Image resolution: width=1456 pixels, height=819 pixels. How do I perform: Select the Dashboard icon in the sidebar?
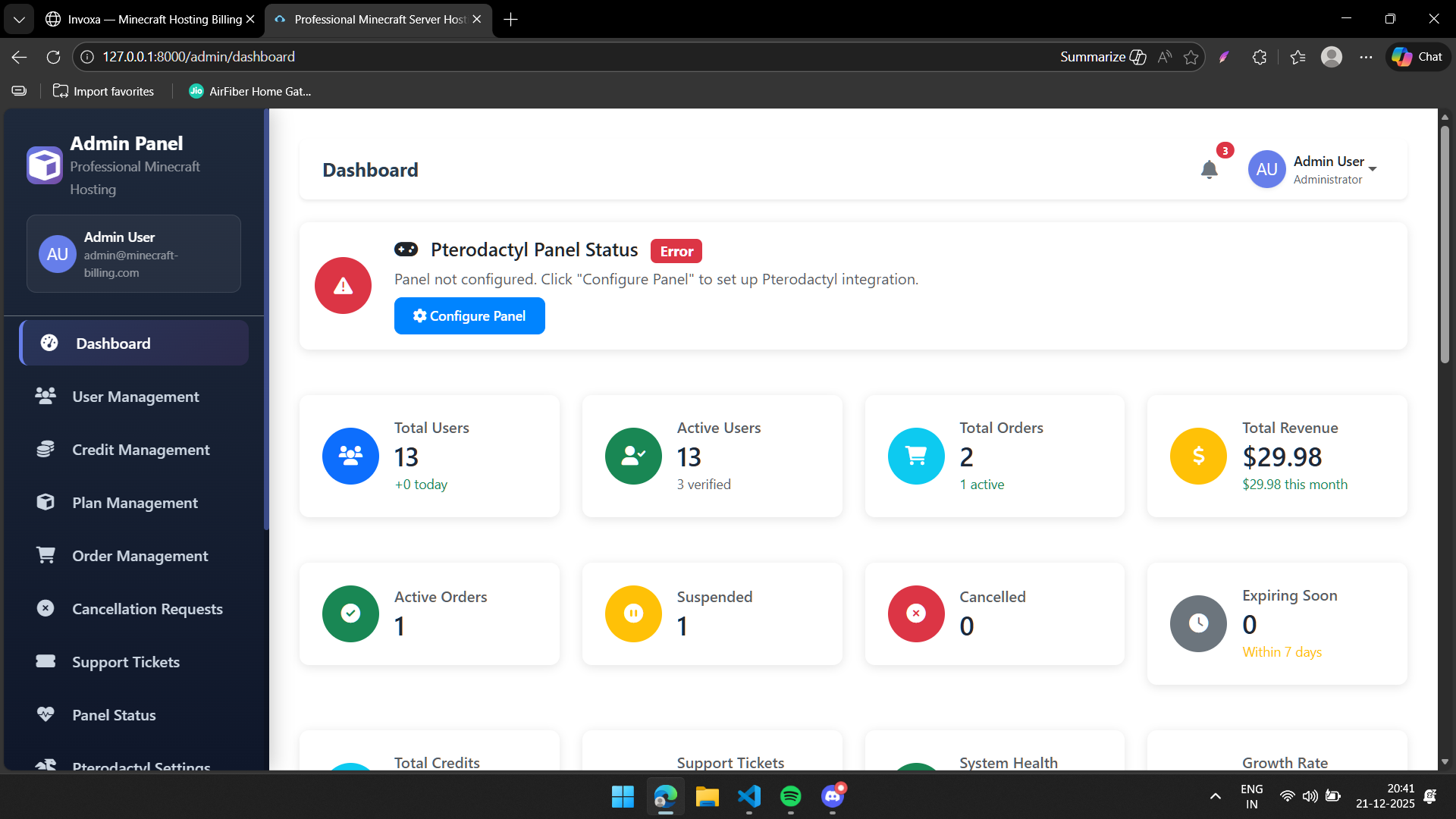point(48,343)
